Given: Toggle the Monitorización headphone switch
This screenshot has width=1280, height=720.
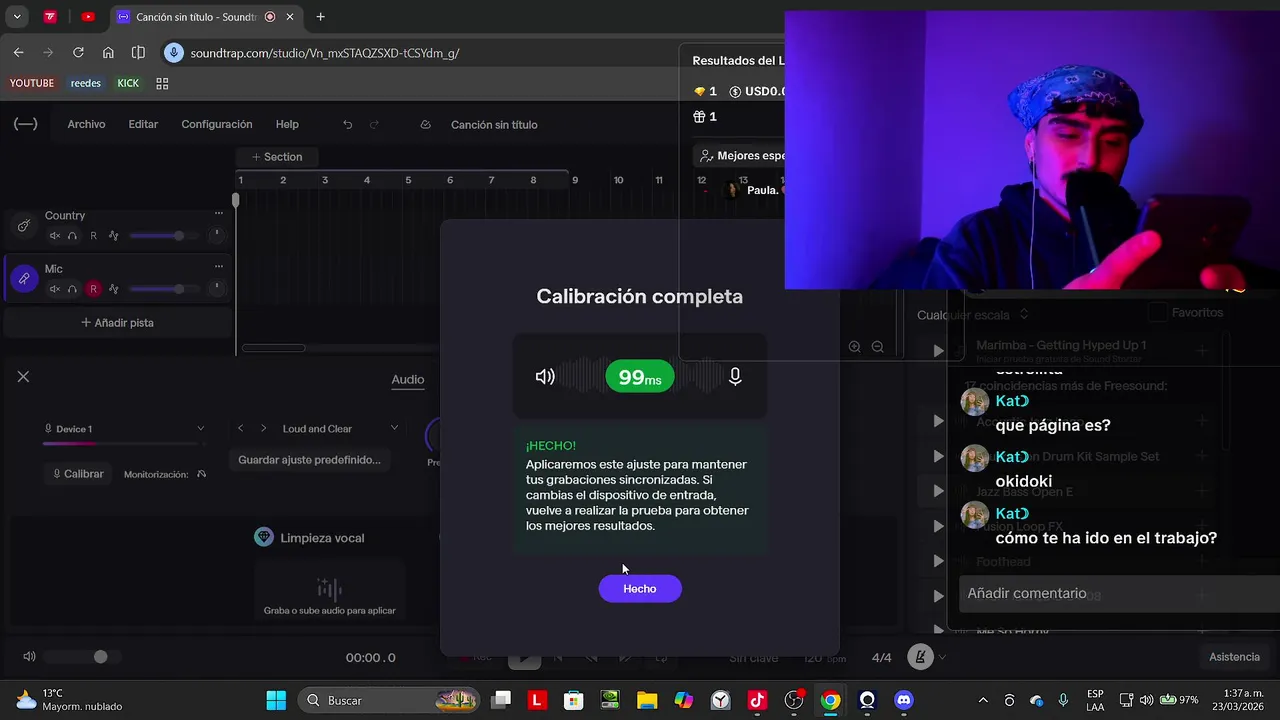Looking at the screenshot, I should (x=201, y=474).
